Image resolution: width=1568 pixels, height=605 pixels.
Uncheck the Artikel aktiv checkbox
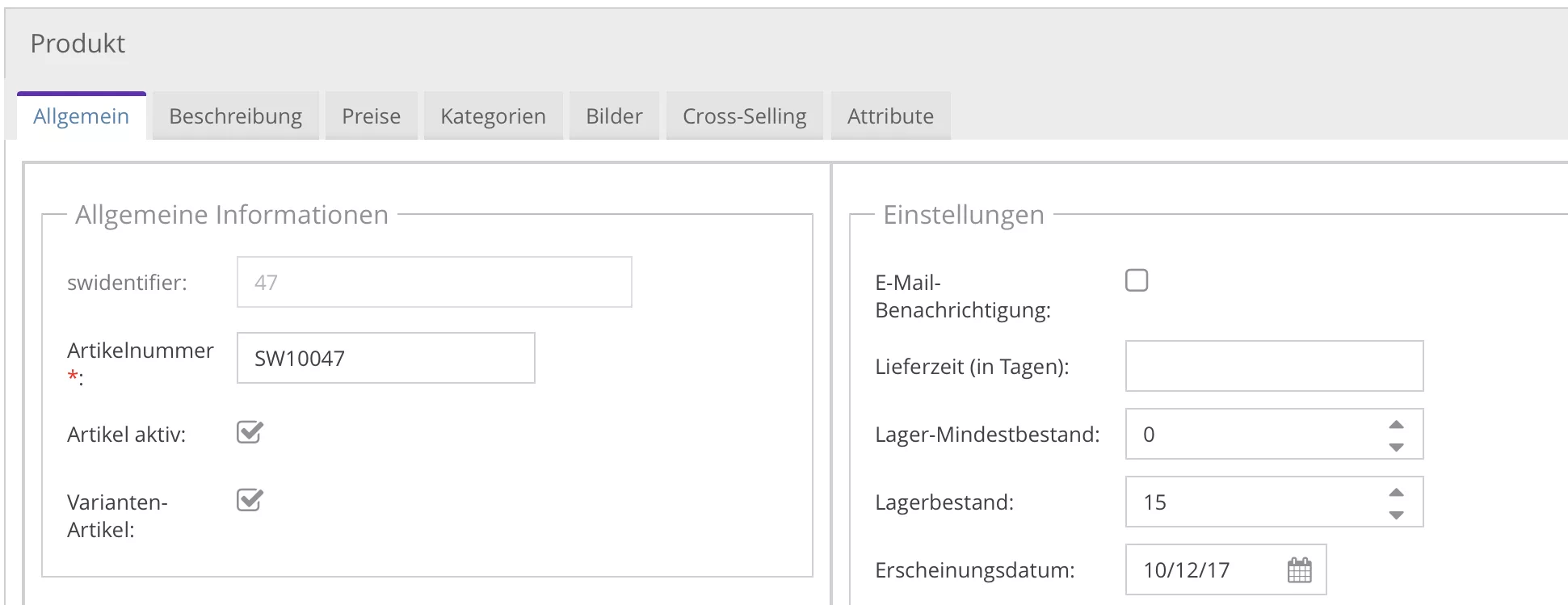(x=250, y=433)
